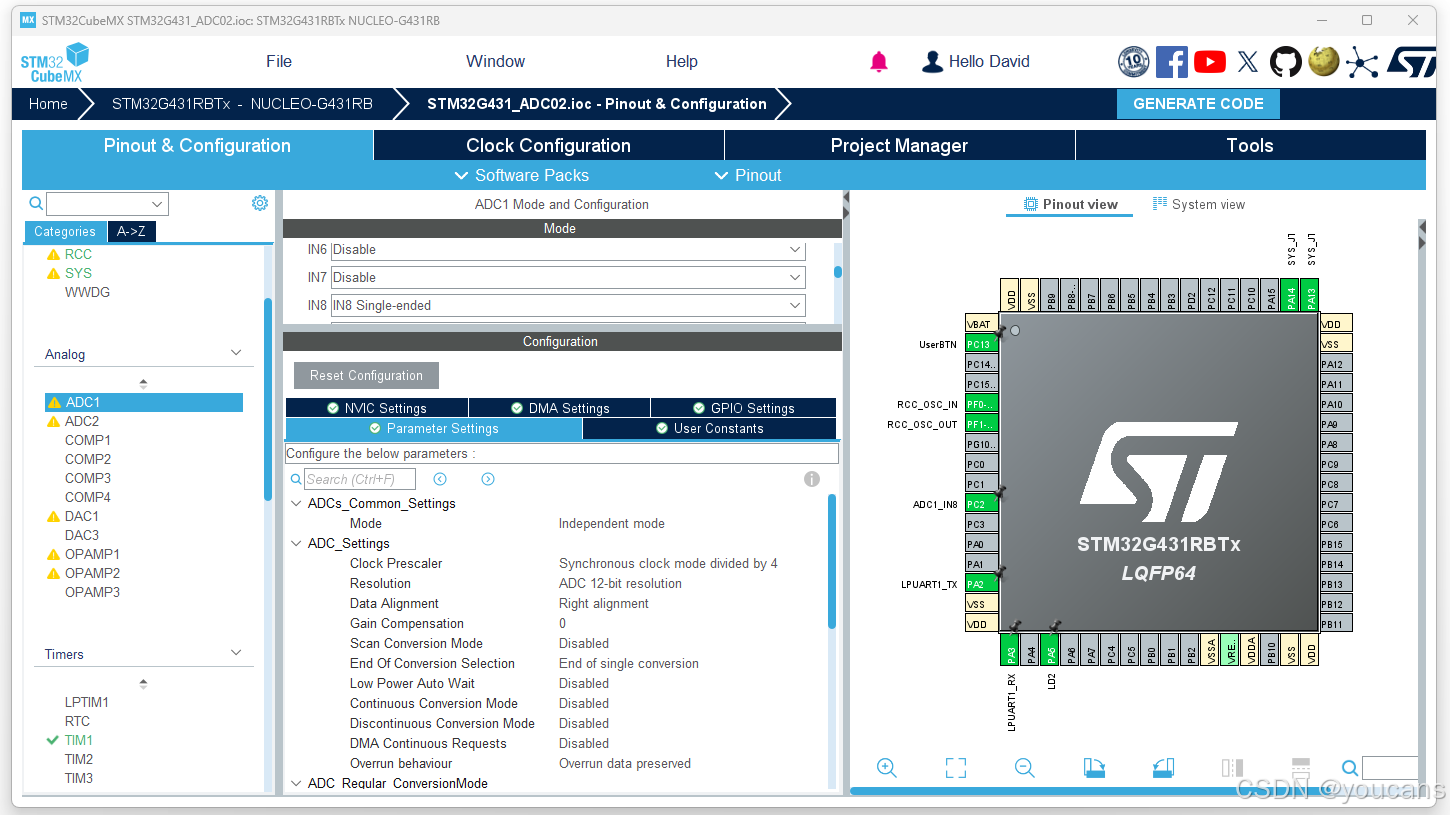The image size is (1450, 815).
Task: Click the search magnifier in categories panel
Action: click(36, 204)
